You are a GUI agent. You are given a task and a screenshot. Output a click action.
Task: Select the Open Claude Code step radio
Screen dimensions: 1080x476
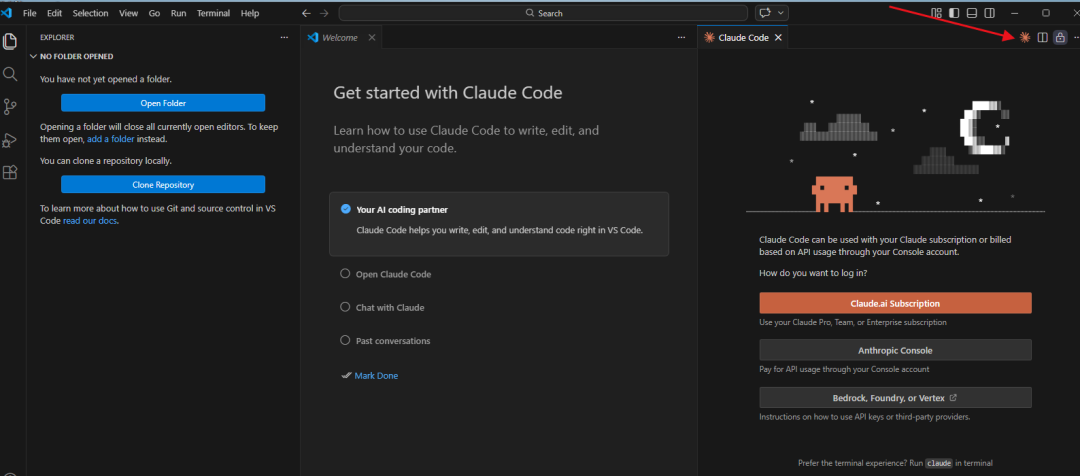coord(346,274)
